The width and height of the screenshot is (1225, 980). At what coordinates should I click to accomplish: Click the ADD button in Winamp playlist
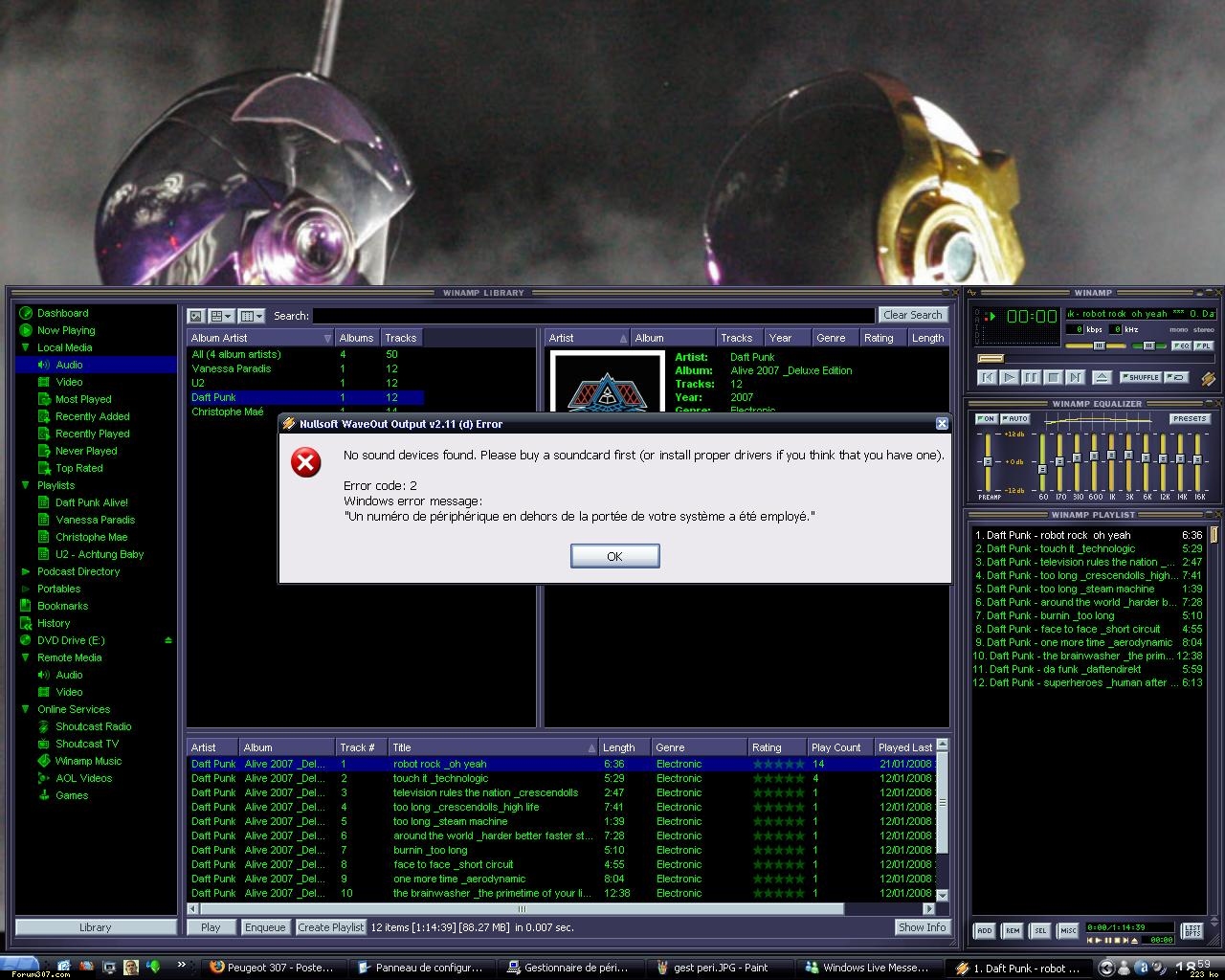(984, 930)
